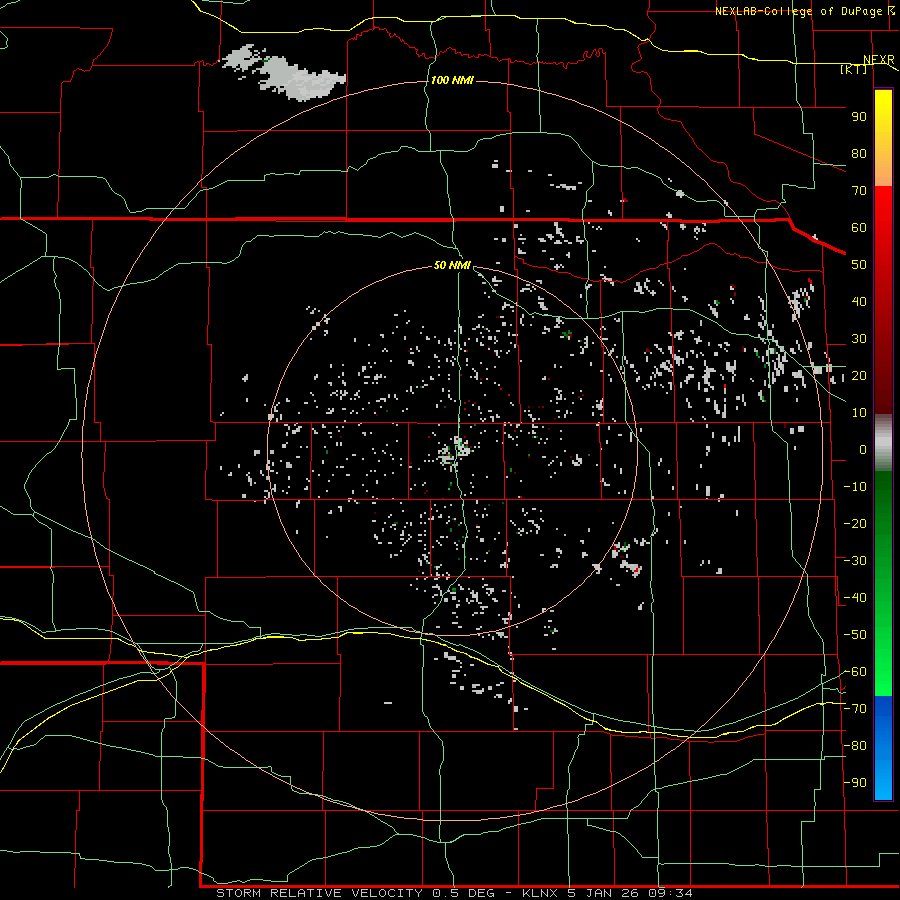The width and height of the screenshot is (900, 900).
Task: Click the "[KT]" units label above the scale
Action: pos(854,69)
